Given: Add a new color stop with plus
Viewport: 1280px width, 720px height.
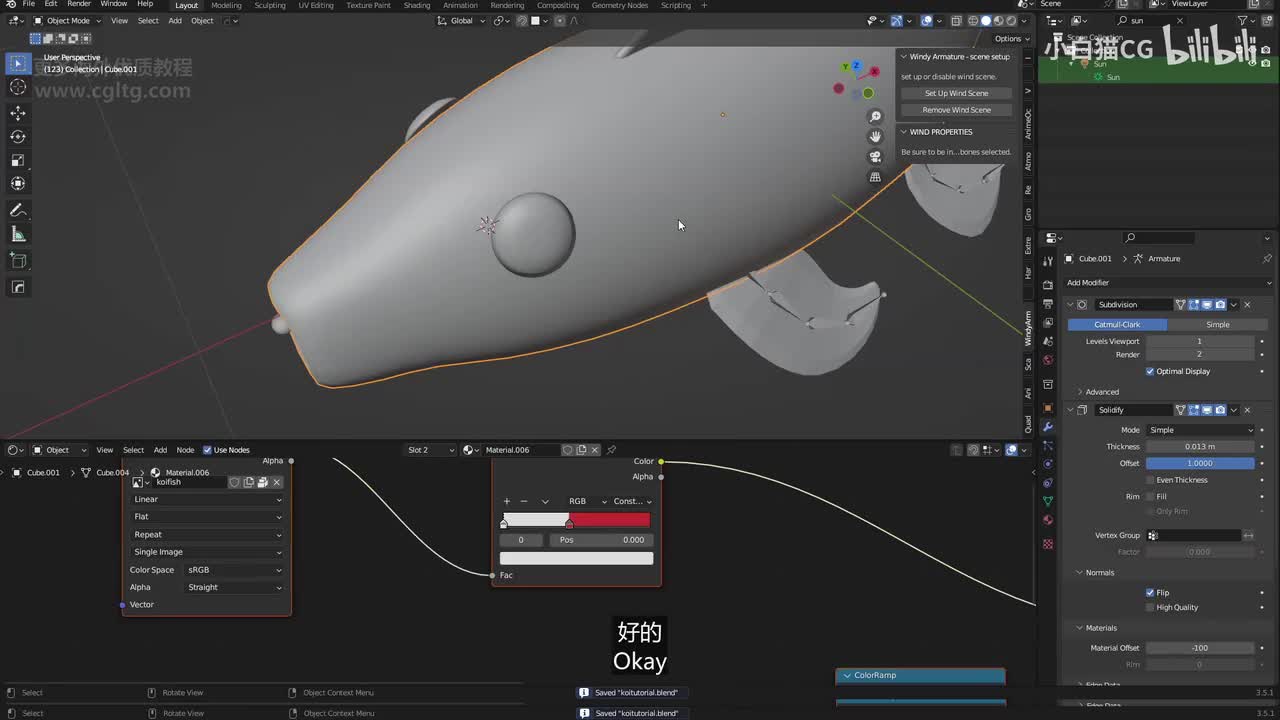Looking at the screenshot, I should [x=507, y=501].
